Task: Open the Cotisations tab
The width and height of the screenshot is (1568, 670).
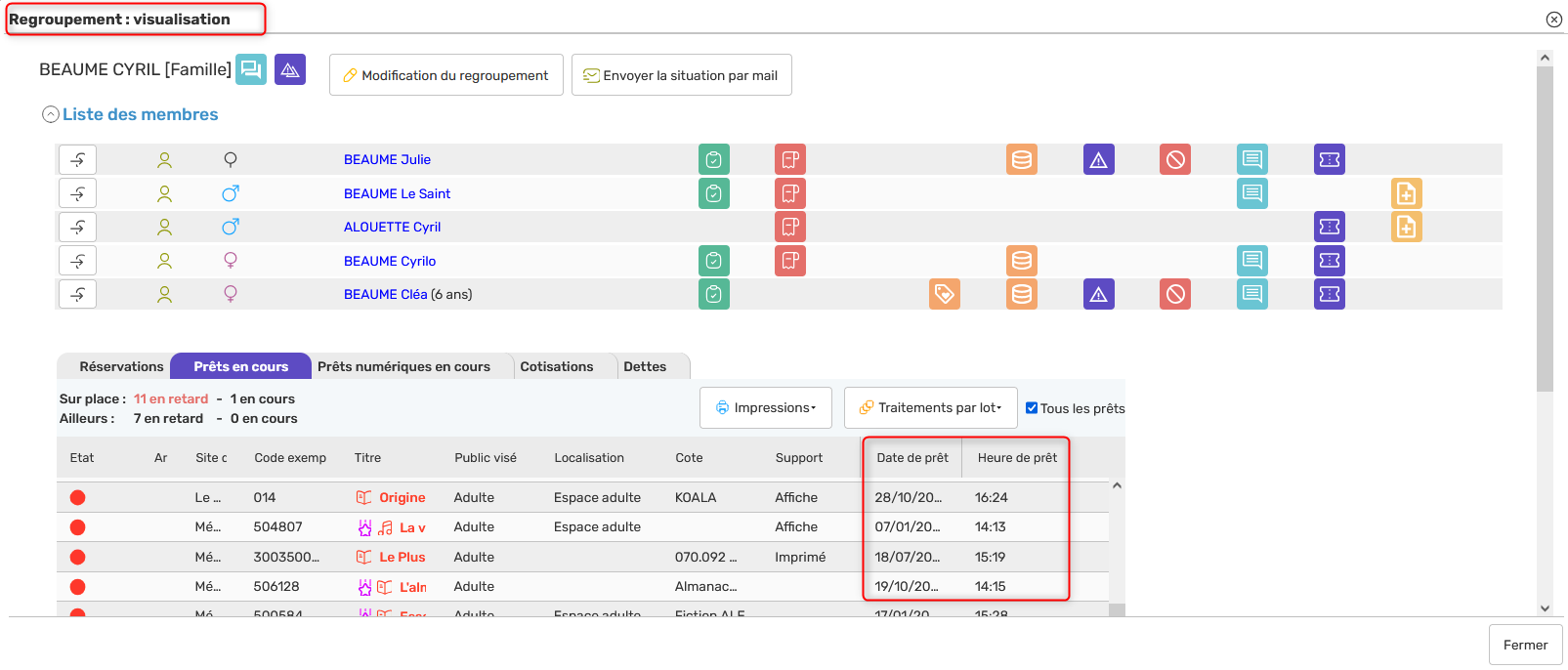Action: pyautogui.click(x=556, y=366)
